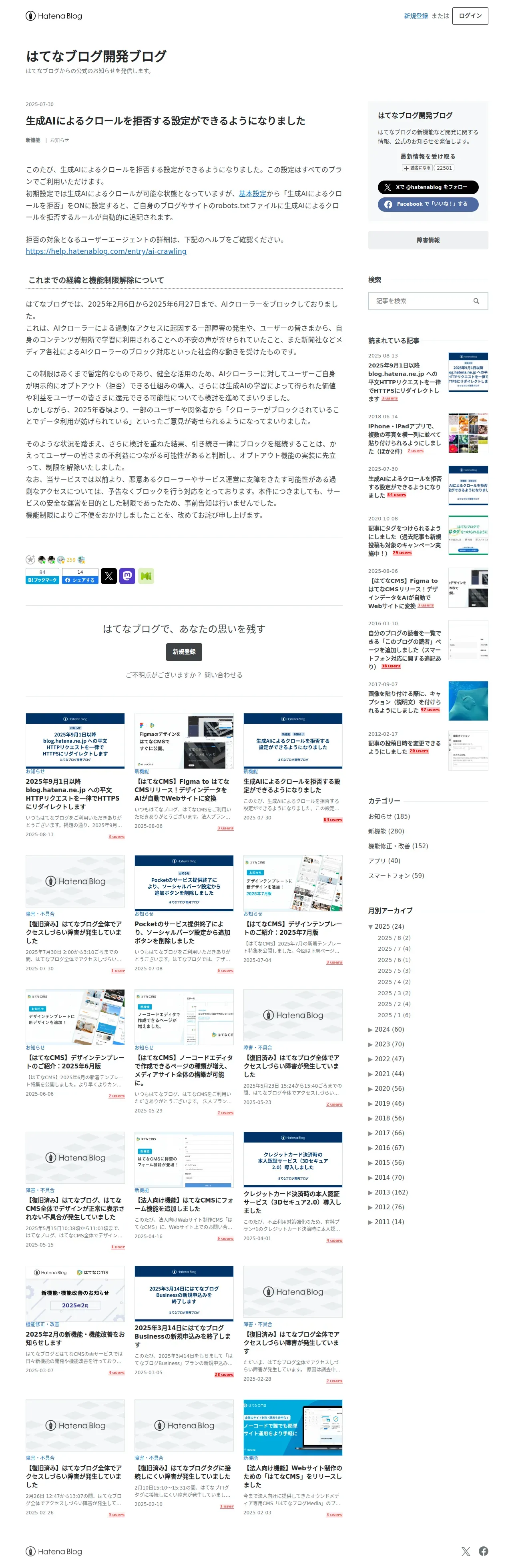Click the ログイン button
Screen dimensions: 514x1568
(x=470, y=16)
